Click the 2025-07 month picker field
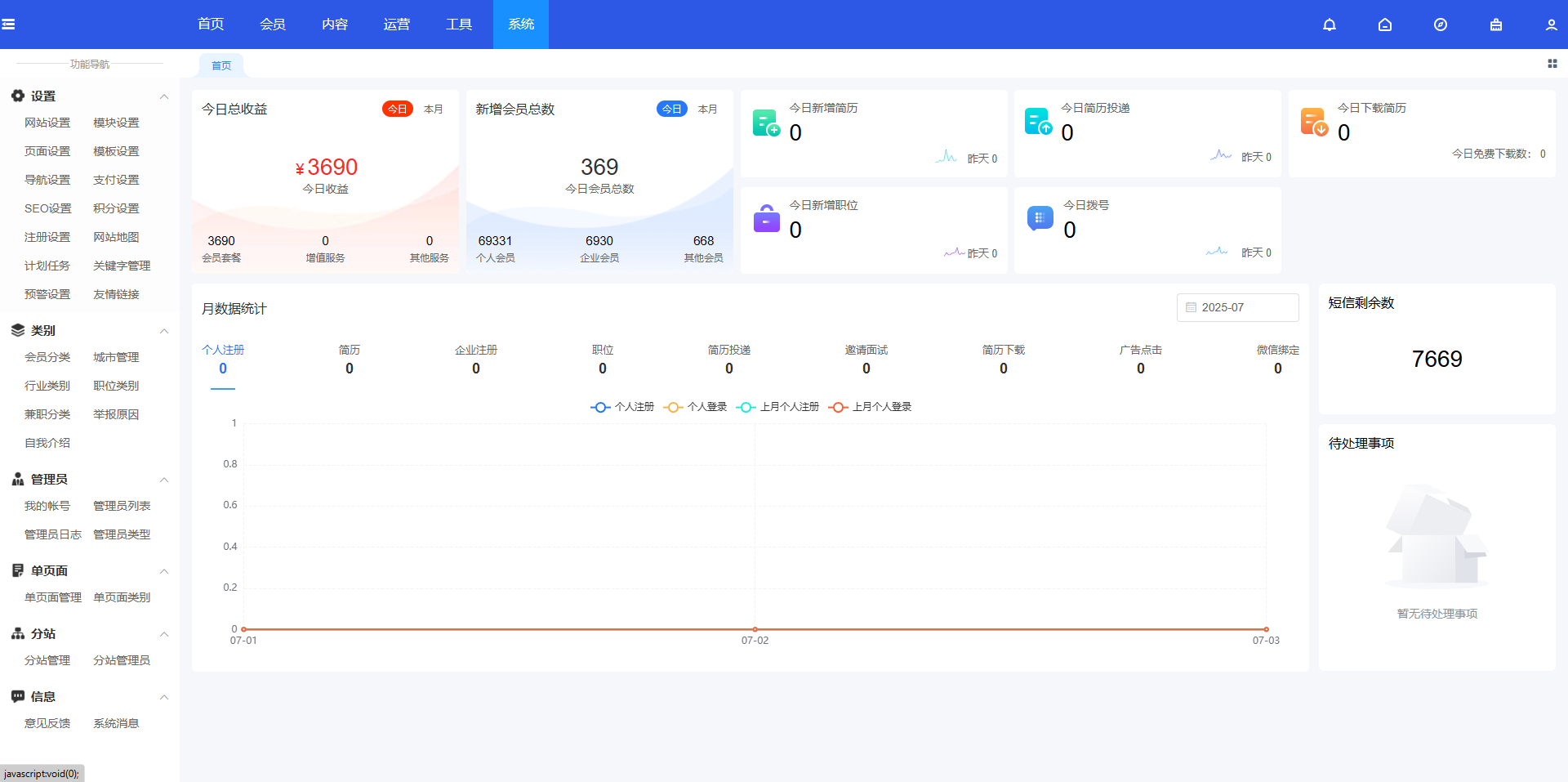 point(1237,307)
